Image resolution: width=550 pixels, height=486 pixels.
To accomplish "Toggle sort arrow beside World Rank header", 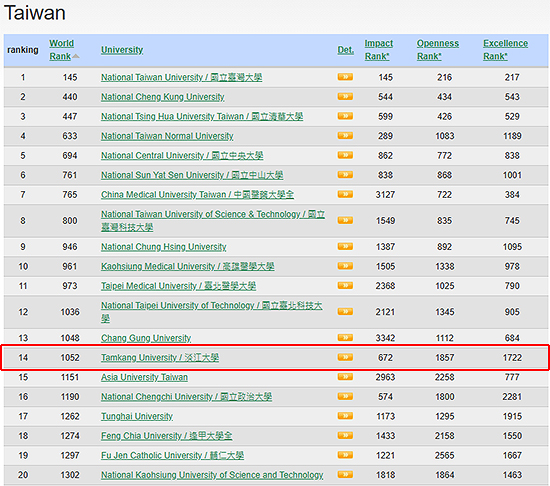I will pos(76,56).
